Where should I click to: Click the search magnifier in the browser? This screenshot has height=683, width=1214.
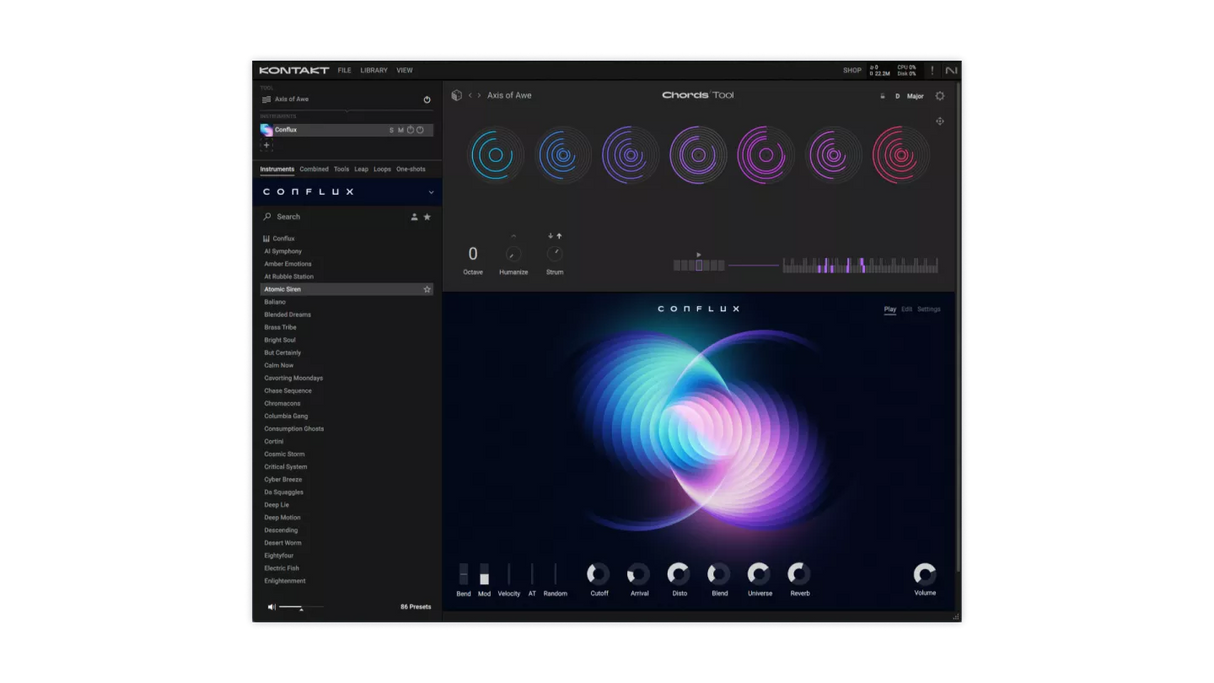pyautogui.click(x=266, y=216)
